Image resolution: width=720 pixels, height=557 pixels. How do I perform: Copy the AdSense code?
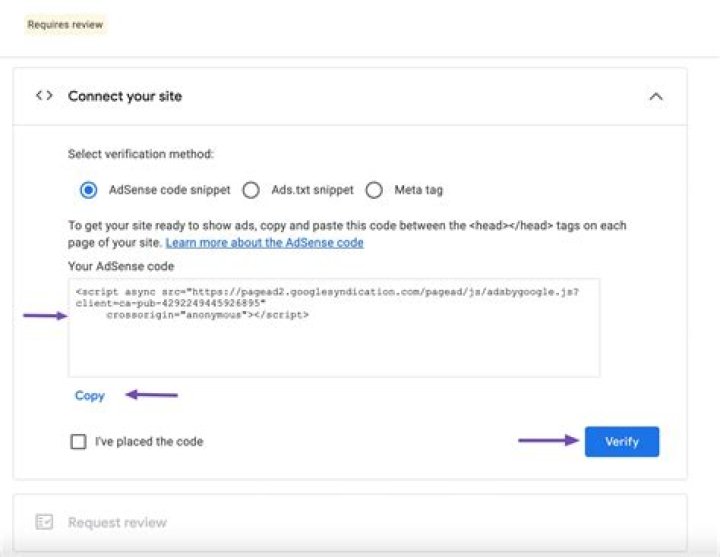coord(90,395)
